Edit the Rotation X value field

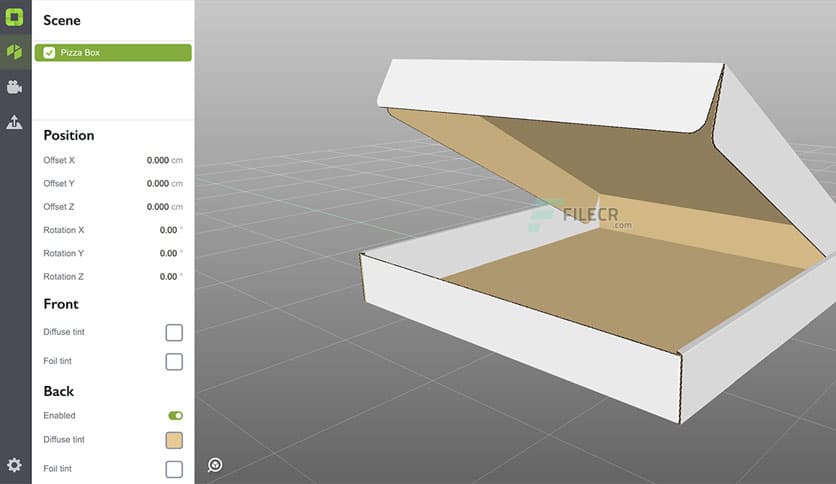(171, 230)
